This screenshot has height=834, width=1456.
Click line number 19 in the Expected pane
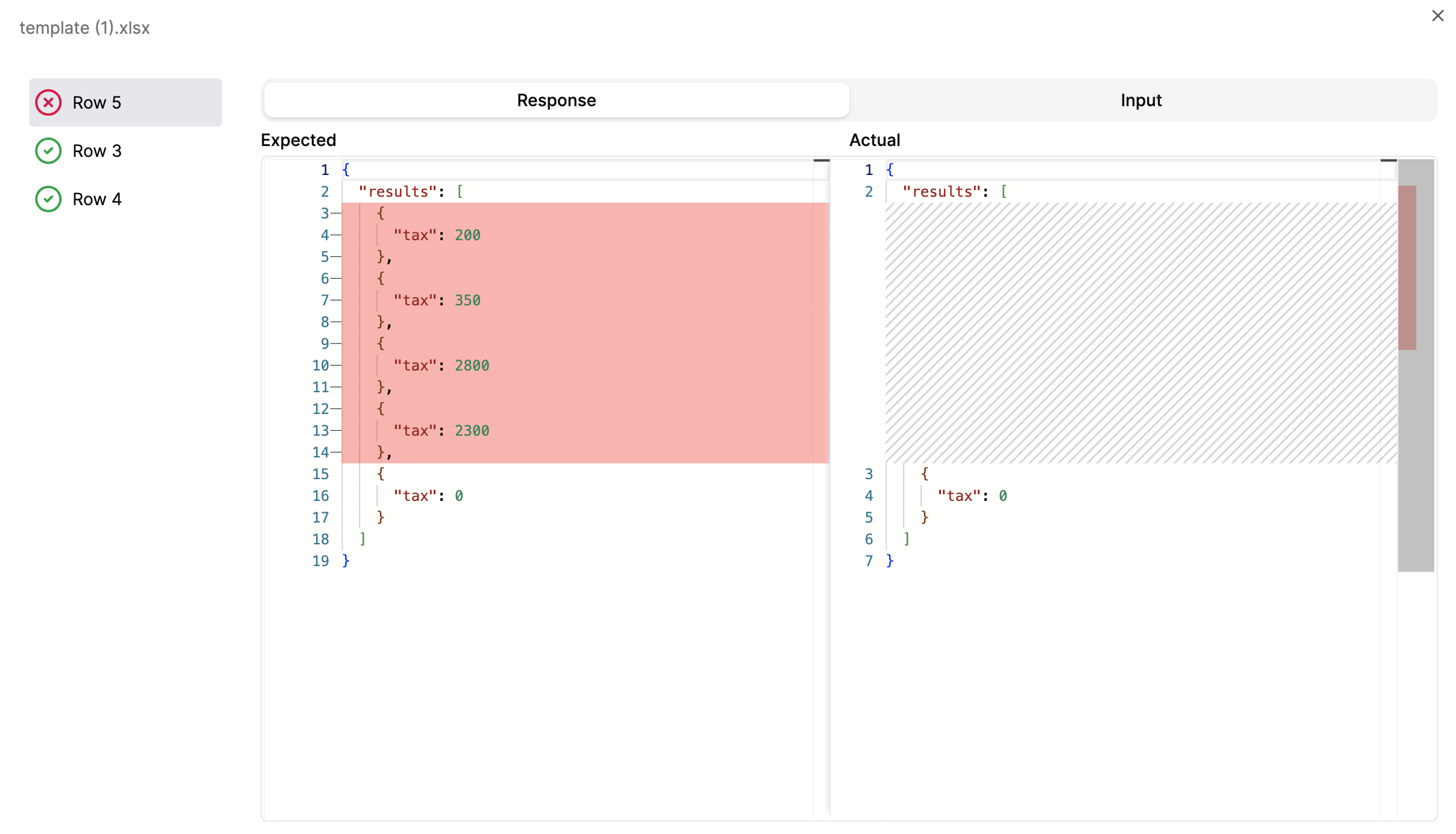320,561
